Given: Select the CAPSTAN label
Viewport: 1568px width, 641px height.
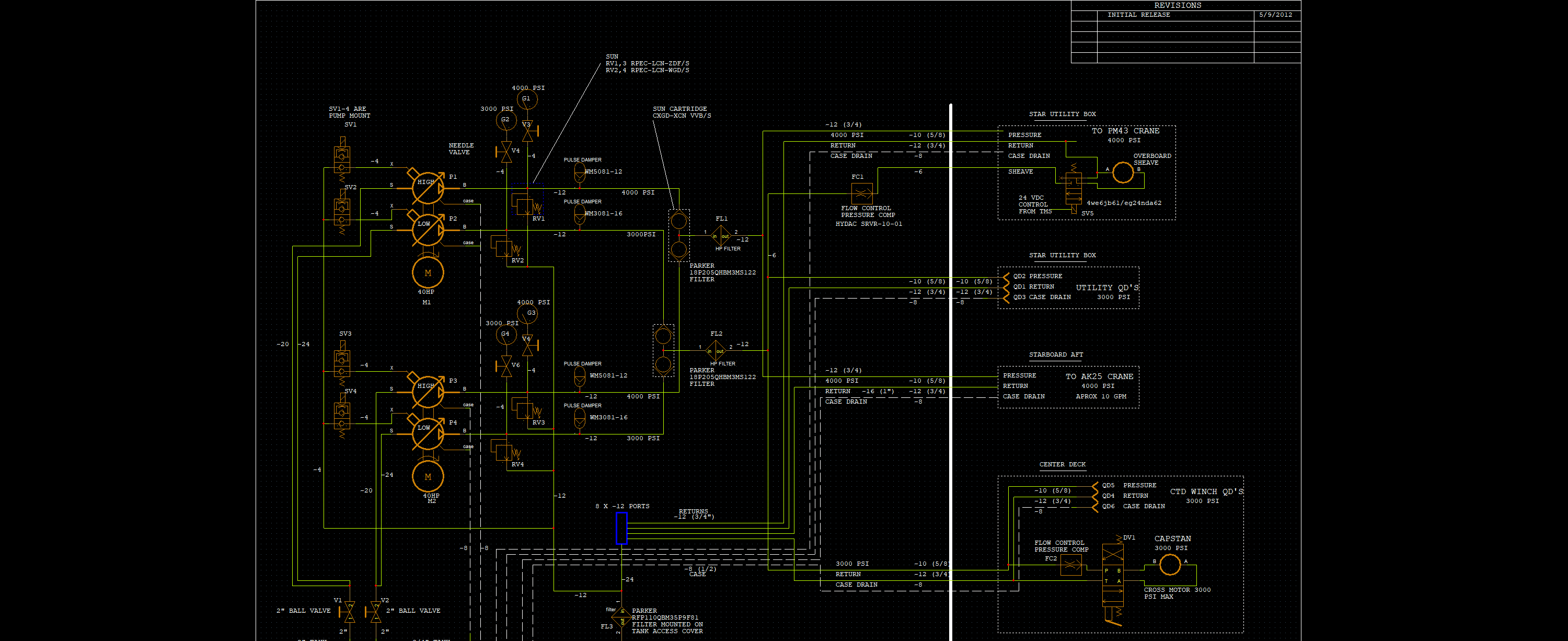Looking at the screenshot, I should [1172, 538].
